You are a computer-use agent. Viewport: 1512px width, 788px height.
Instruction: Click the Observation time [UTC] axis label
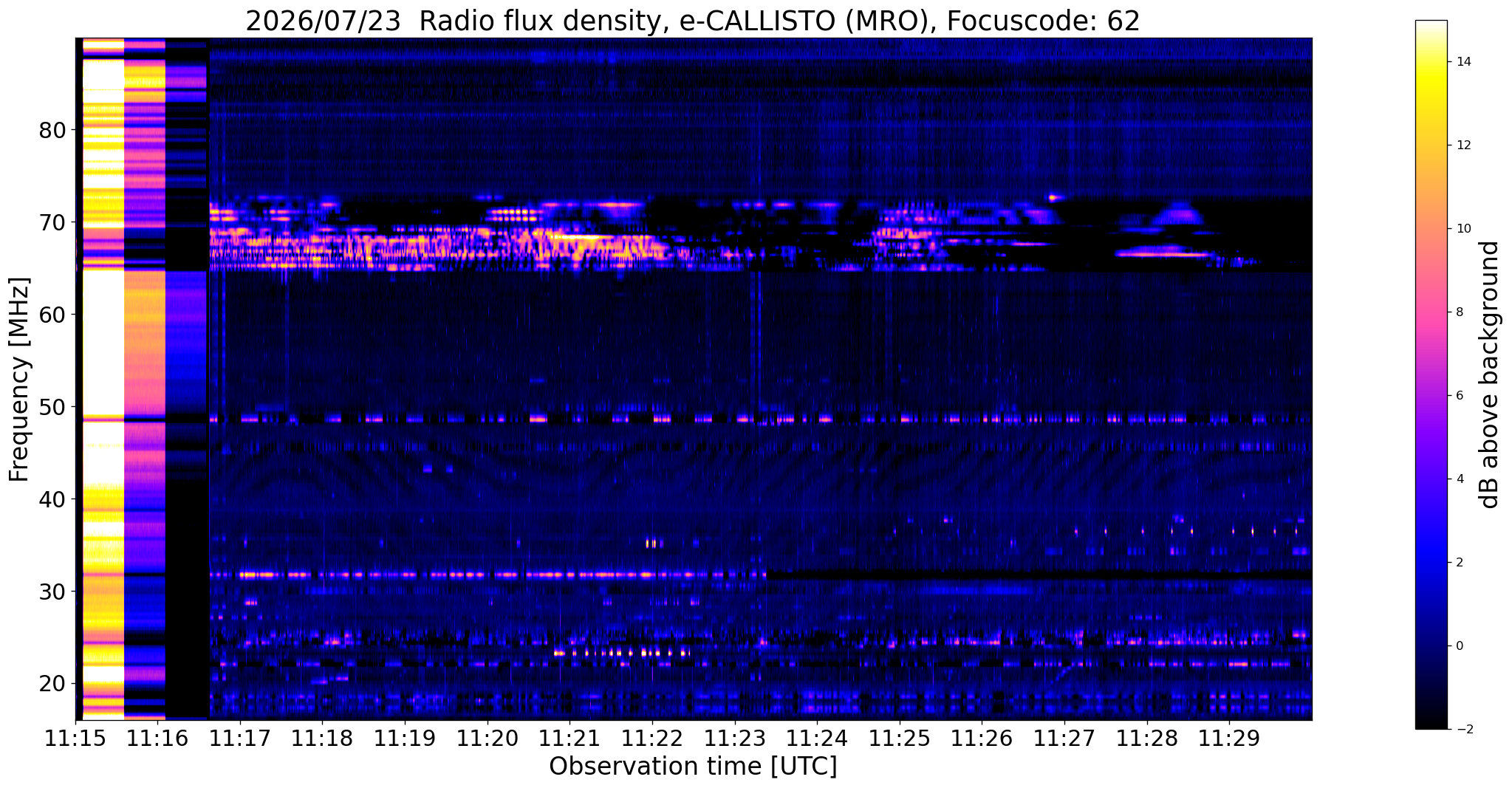(693, 767)
